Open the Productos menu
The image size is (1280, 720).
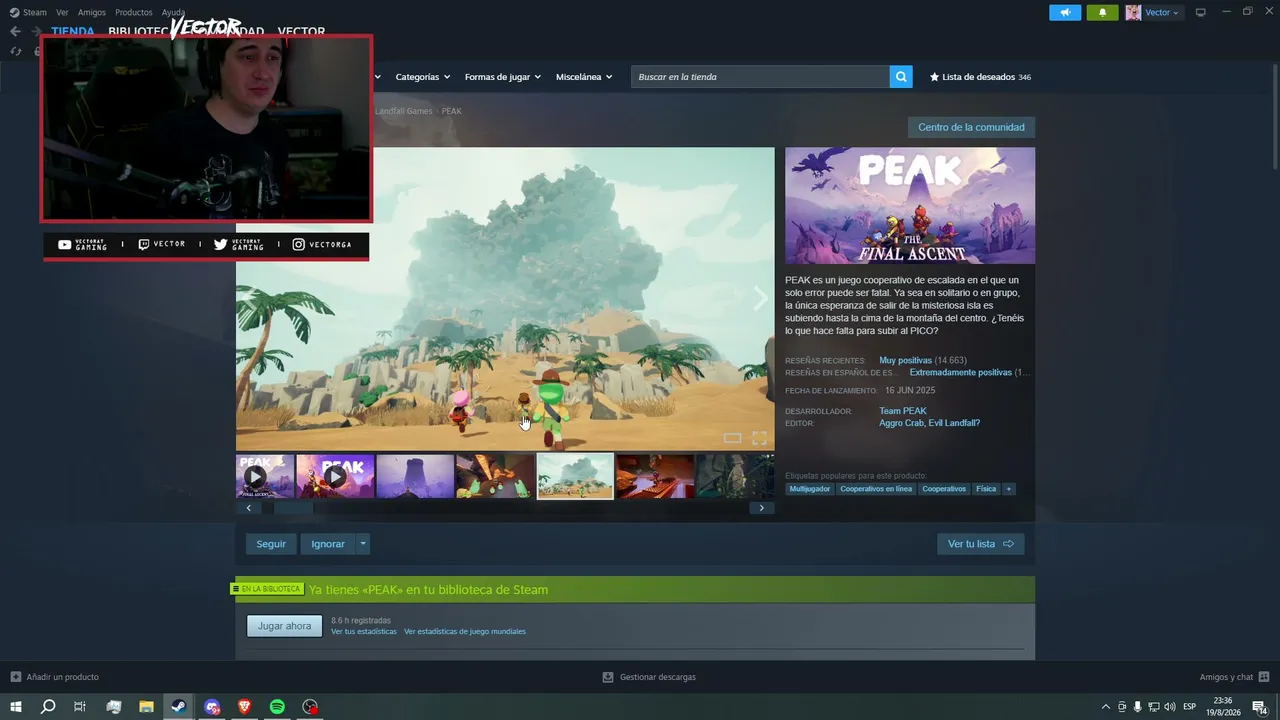[134, 12]
